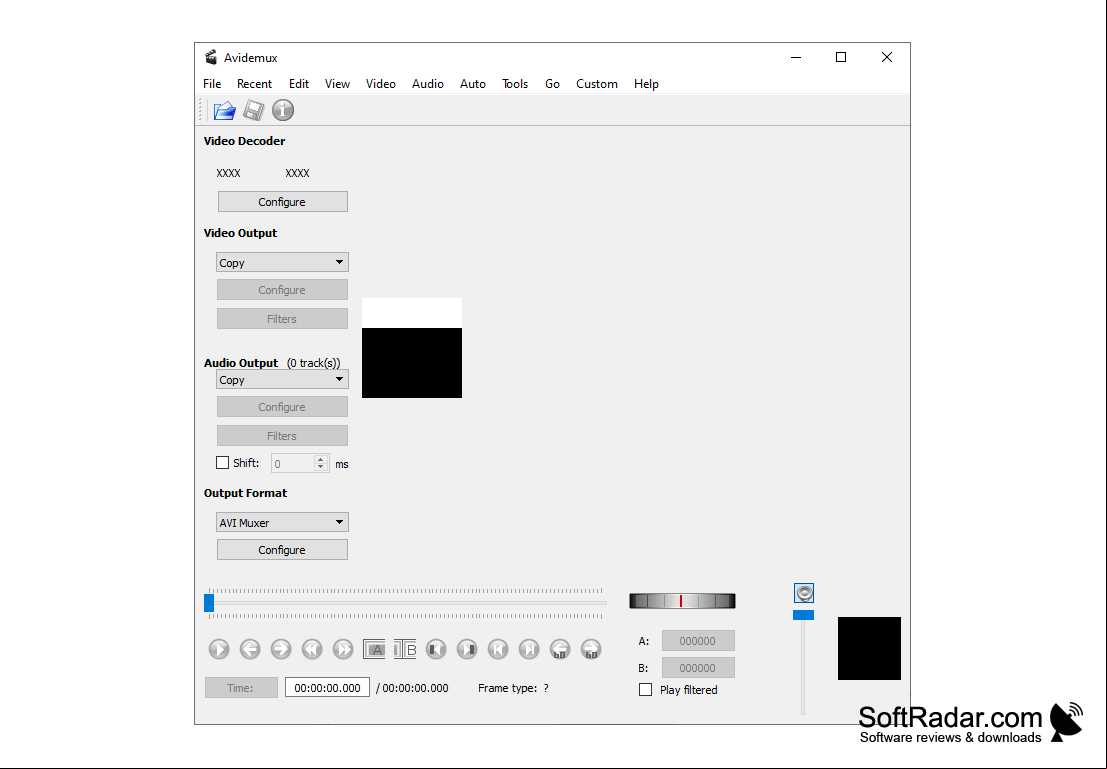Image resolution: width=1107 pixels, height=769 pixels.
Task: Enable the Shift audio checkbox
Action: pos(222,463)
